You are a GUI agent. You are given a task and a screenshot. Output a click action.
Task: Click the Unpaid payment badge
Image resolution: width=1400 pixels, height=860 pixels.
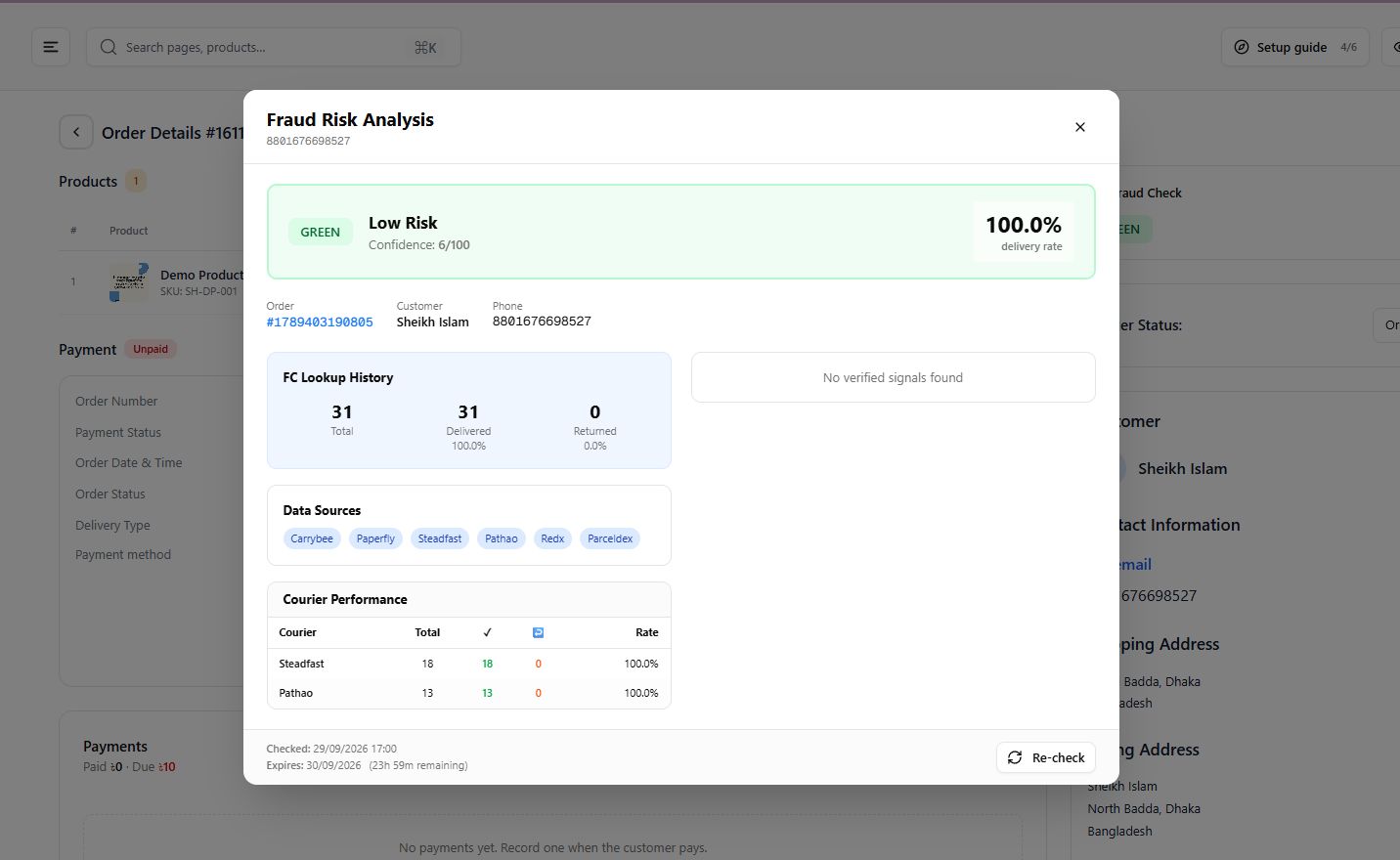(151, 349)
